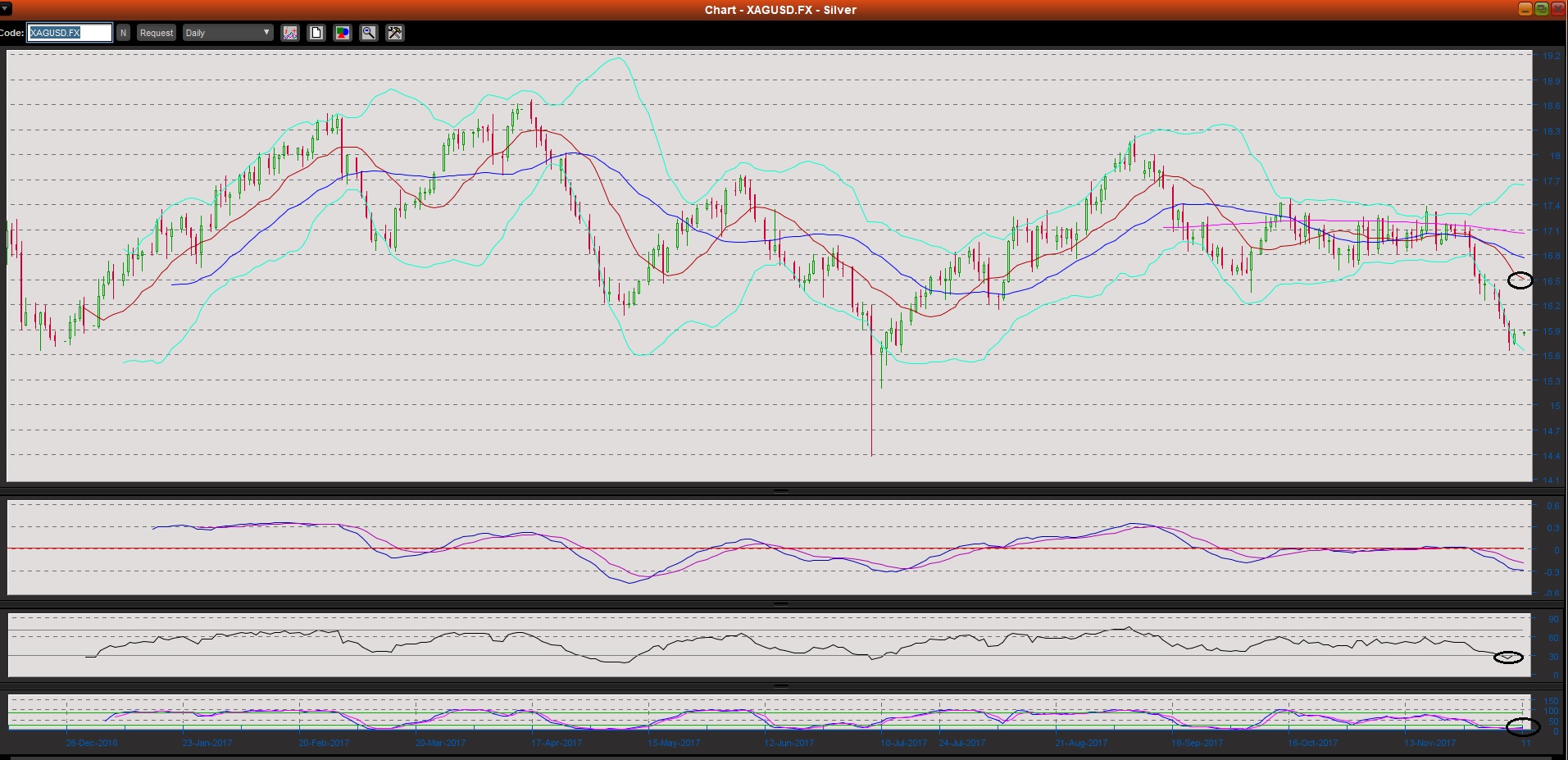
Task: Click the 20-Mar-2017 date label
Action: (x=440, y=743)
